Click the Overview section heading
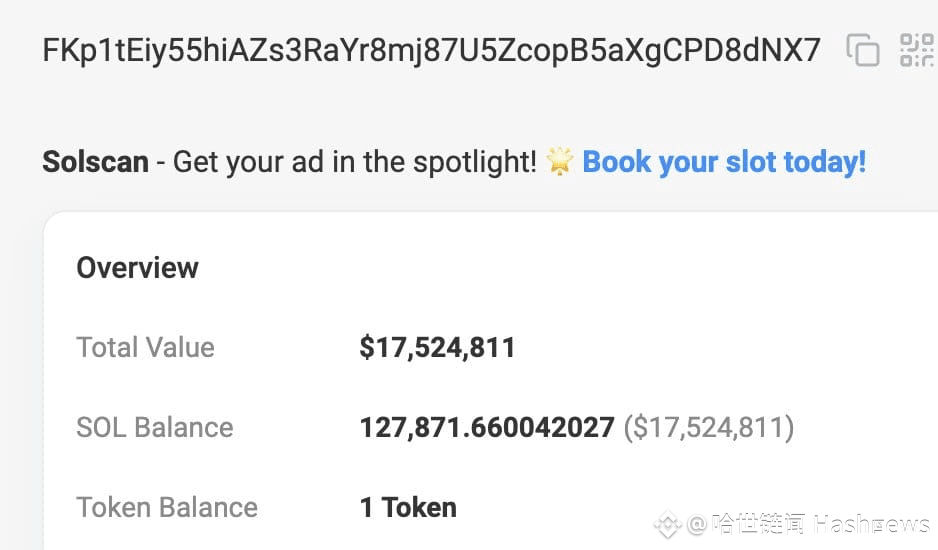 pyautogui.click(x=137, y=268)
